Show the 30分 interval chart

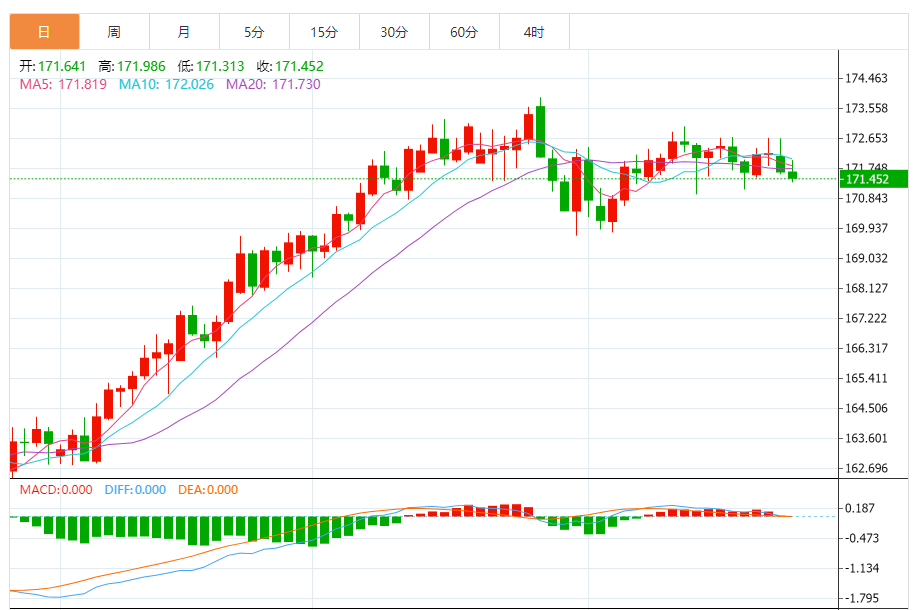pyautogui.click(x=394, y=32)
